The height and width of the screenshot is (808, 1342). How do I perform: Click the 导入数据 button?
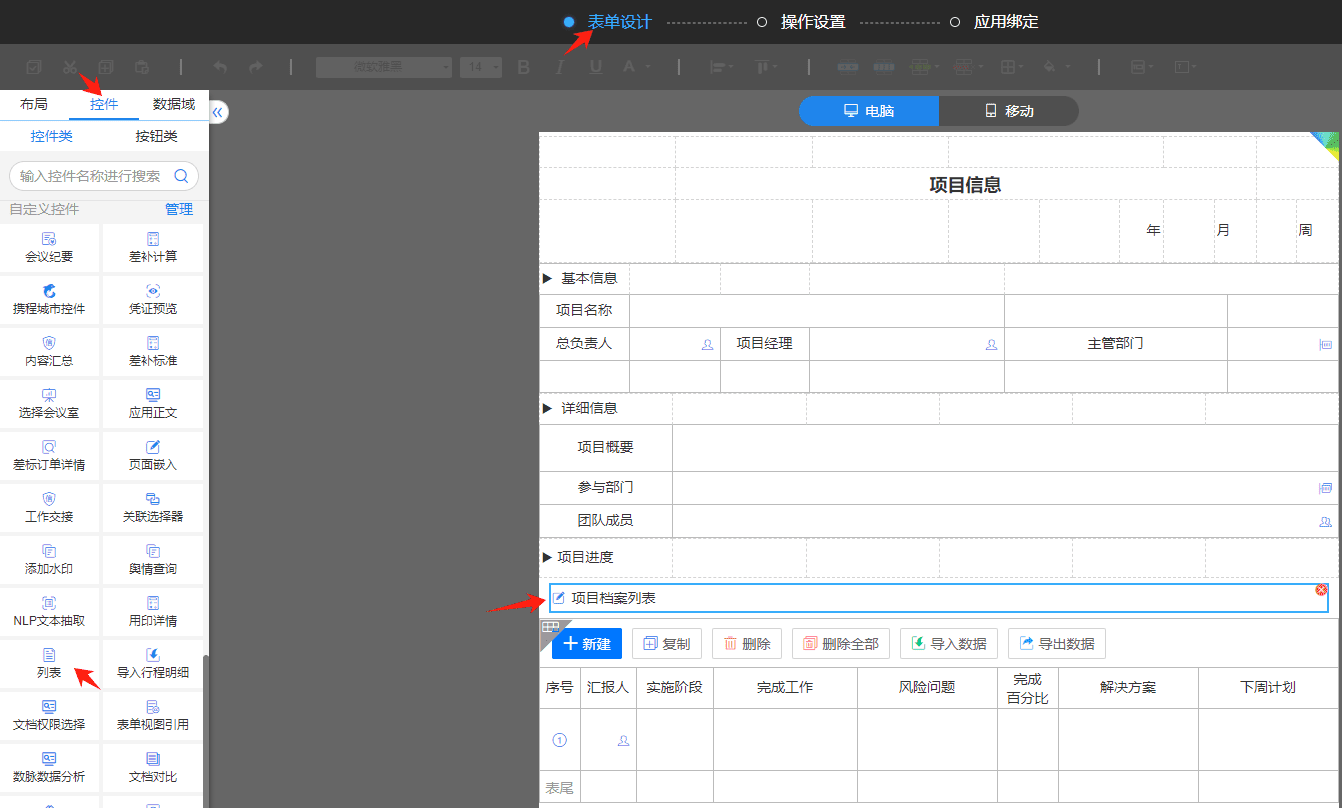click(x=949, y=643)
